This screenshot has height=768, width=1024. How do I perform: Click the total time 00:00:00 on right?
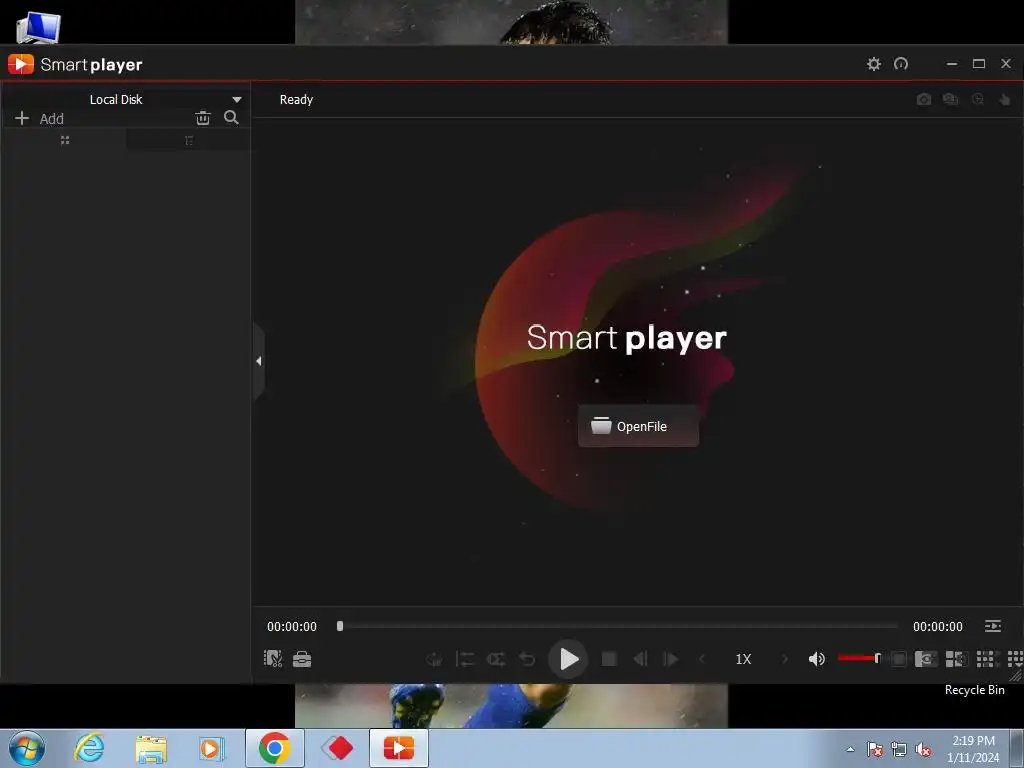pos(938,626)
